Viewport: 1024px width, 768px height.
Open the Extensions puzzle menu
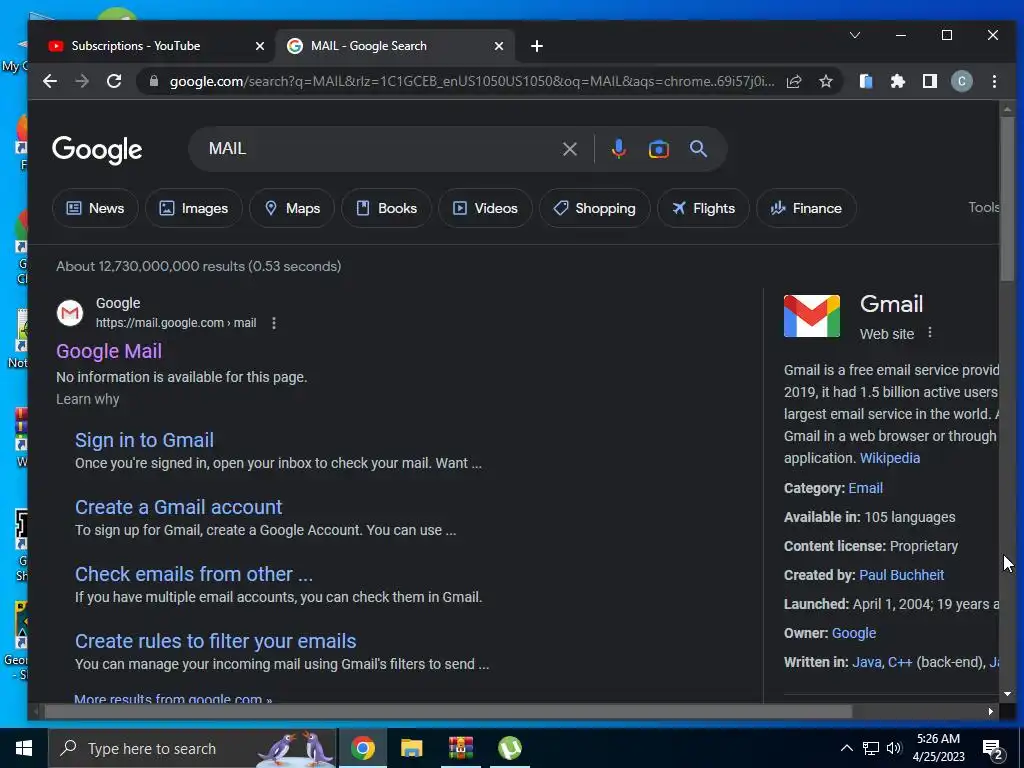(898, 81)
